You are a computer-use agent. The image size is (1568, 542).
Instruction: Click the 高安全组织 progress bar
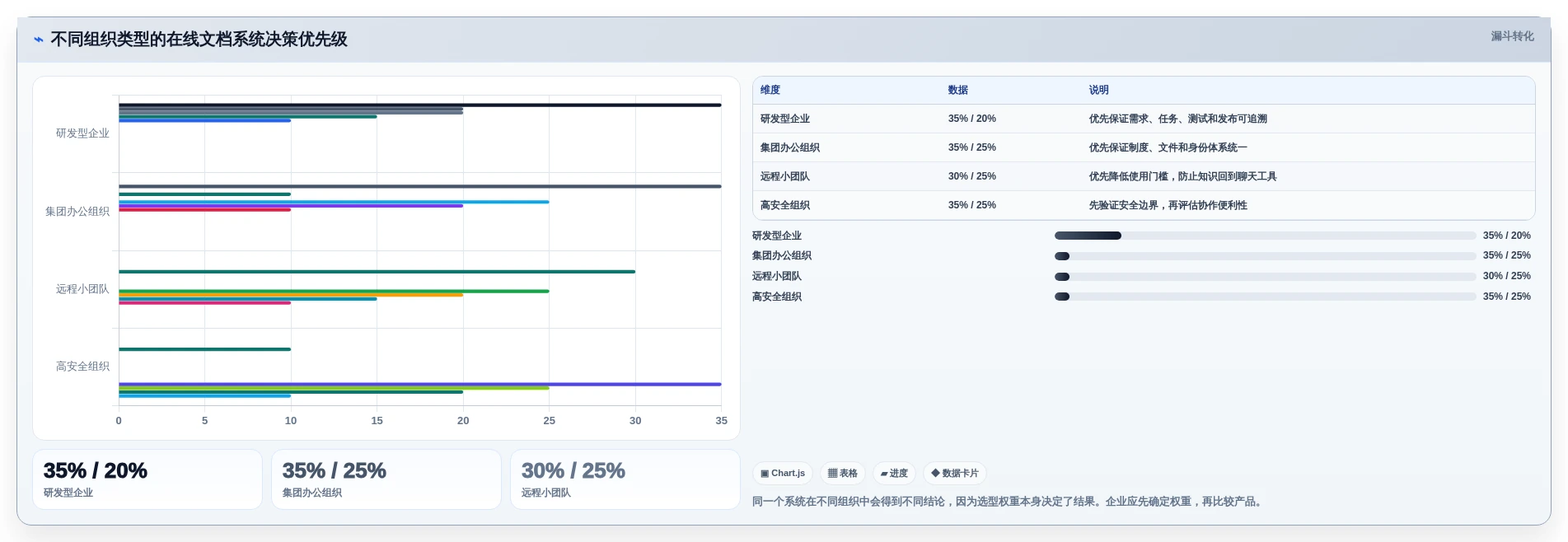click(x=1265, y=297)
